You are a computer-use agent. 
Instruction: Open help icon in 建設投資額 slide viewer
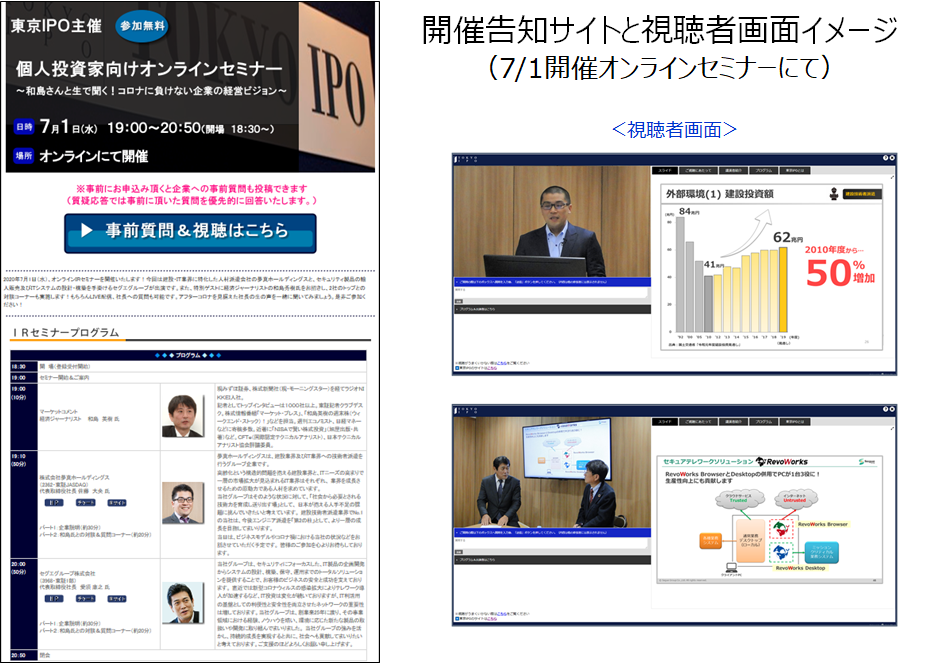(885, 158)
